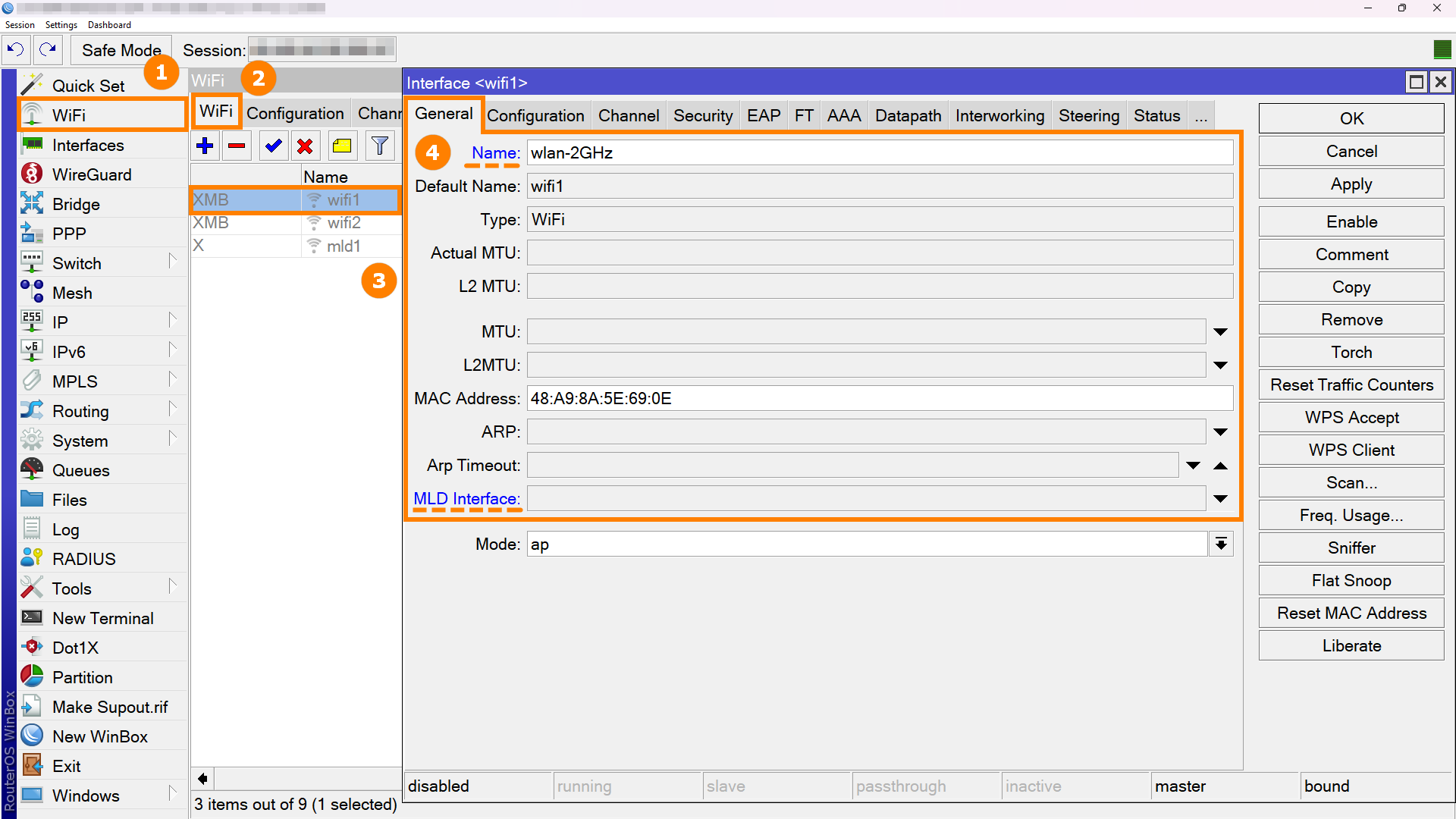The width and height of the screenshot is (1456, 819).
Task: Click the redo arrow in toolbar
Action: [48, 50]
